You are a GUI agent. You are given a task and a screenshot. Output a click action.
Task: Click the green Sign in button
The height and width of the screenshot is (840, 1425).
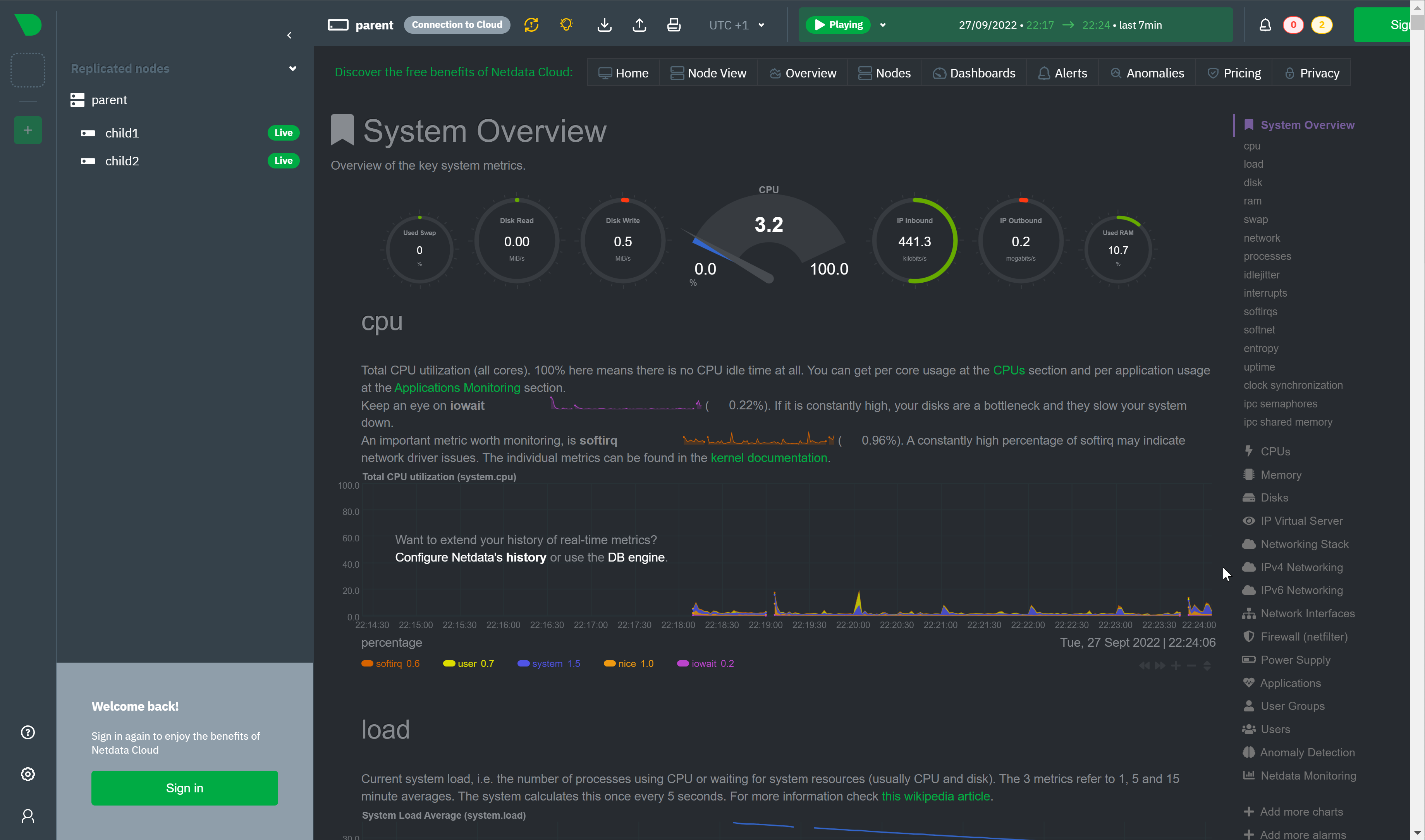(x=185, y=788)
